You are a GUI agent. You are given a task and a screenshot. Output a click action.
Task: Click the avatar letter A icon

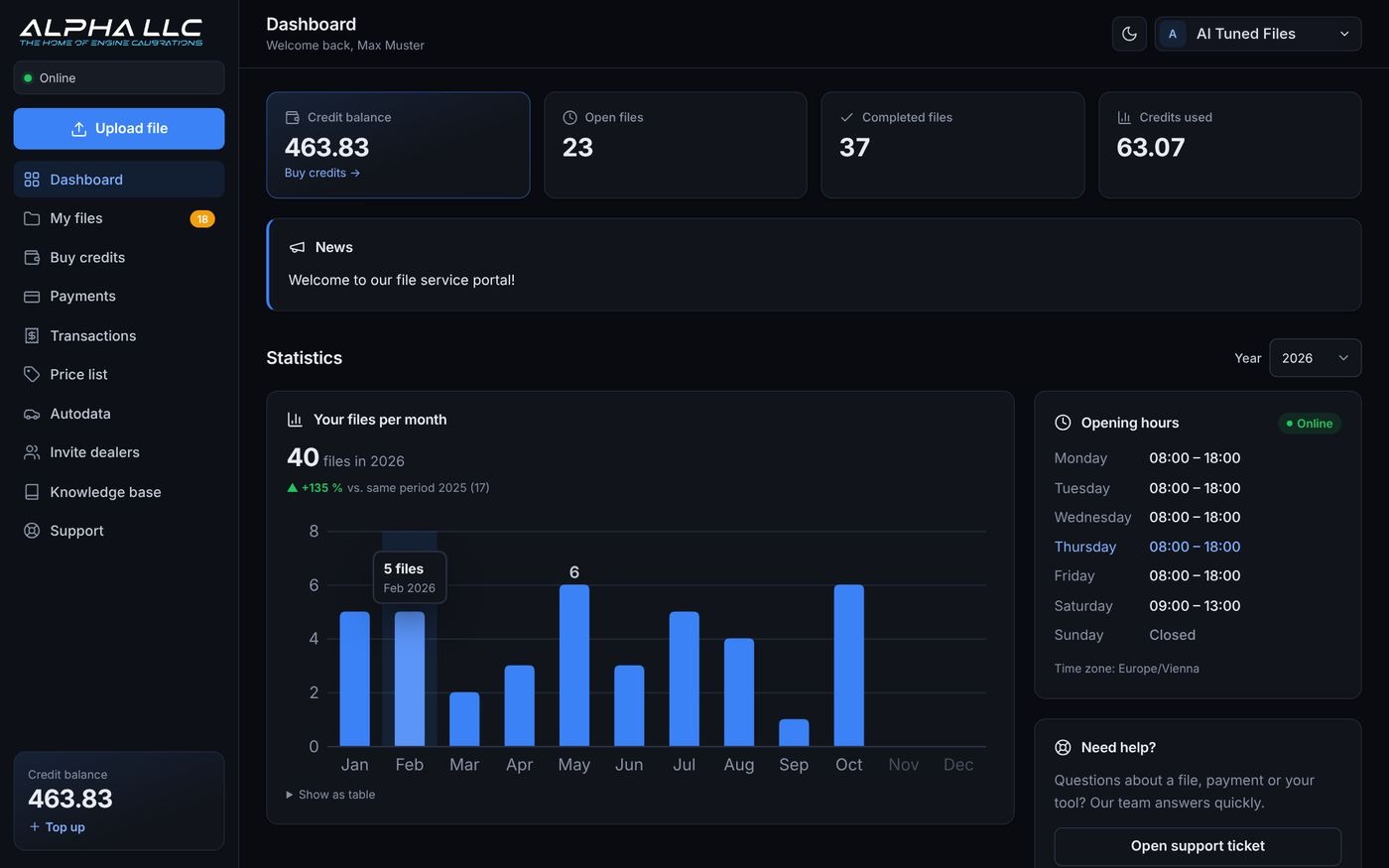click(1173, 34)
